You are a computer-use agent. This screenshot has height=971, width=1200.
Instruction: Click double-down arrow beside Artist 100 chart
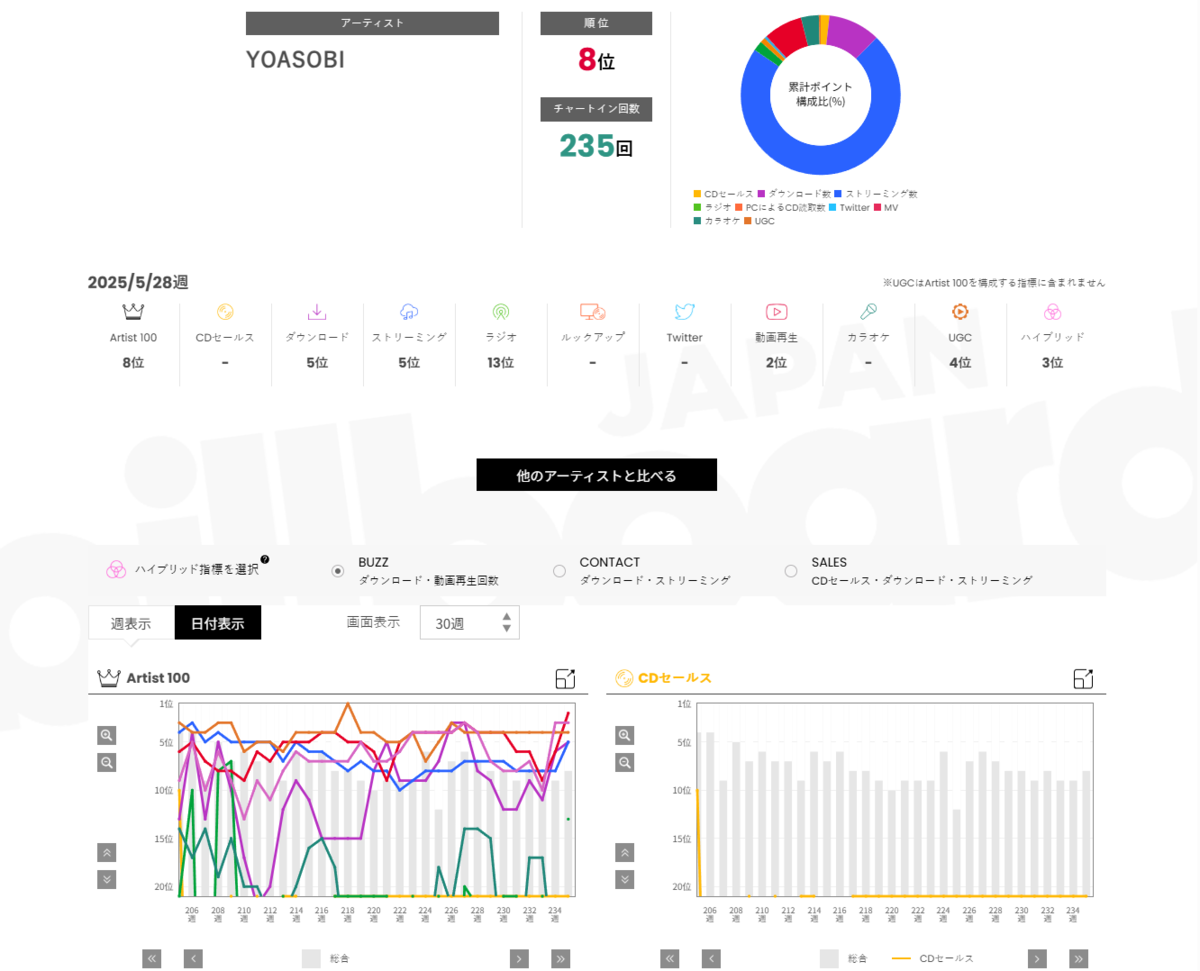point(107,880)
